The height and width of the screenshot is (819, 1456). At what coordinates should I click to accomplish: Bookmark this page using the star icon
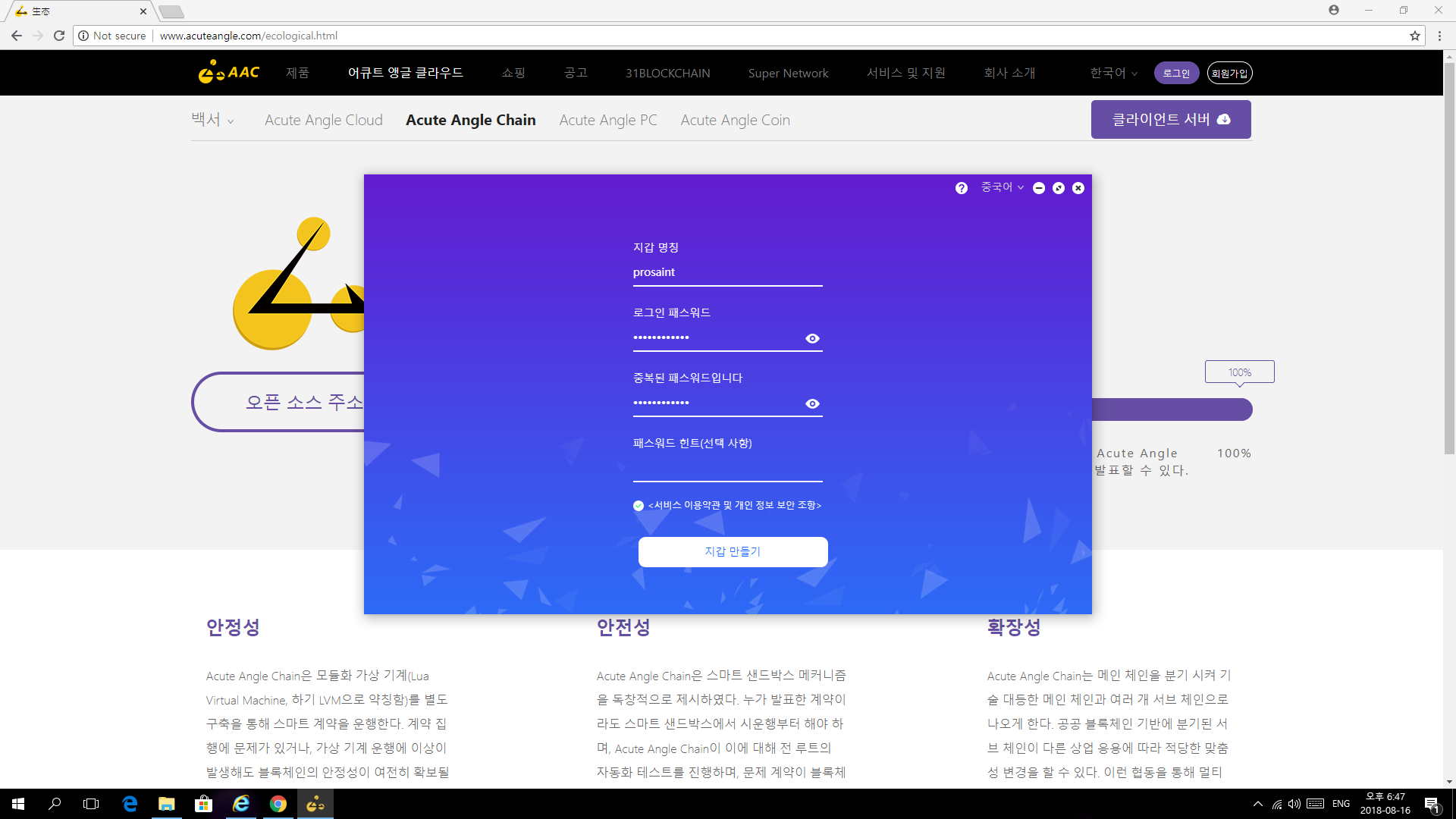(1415, 35)
